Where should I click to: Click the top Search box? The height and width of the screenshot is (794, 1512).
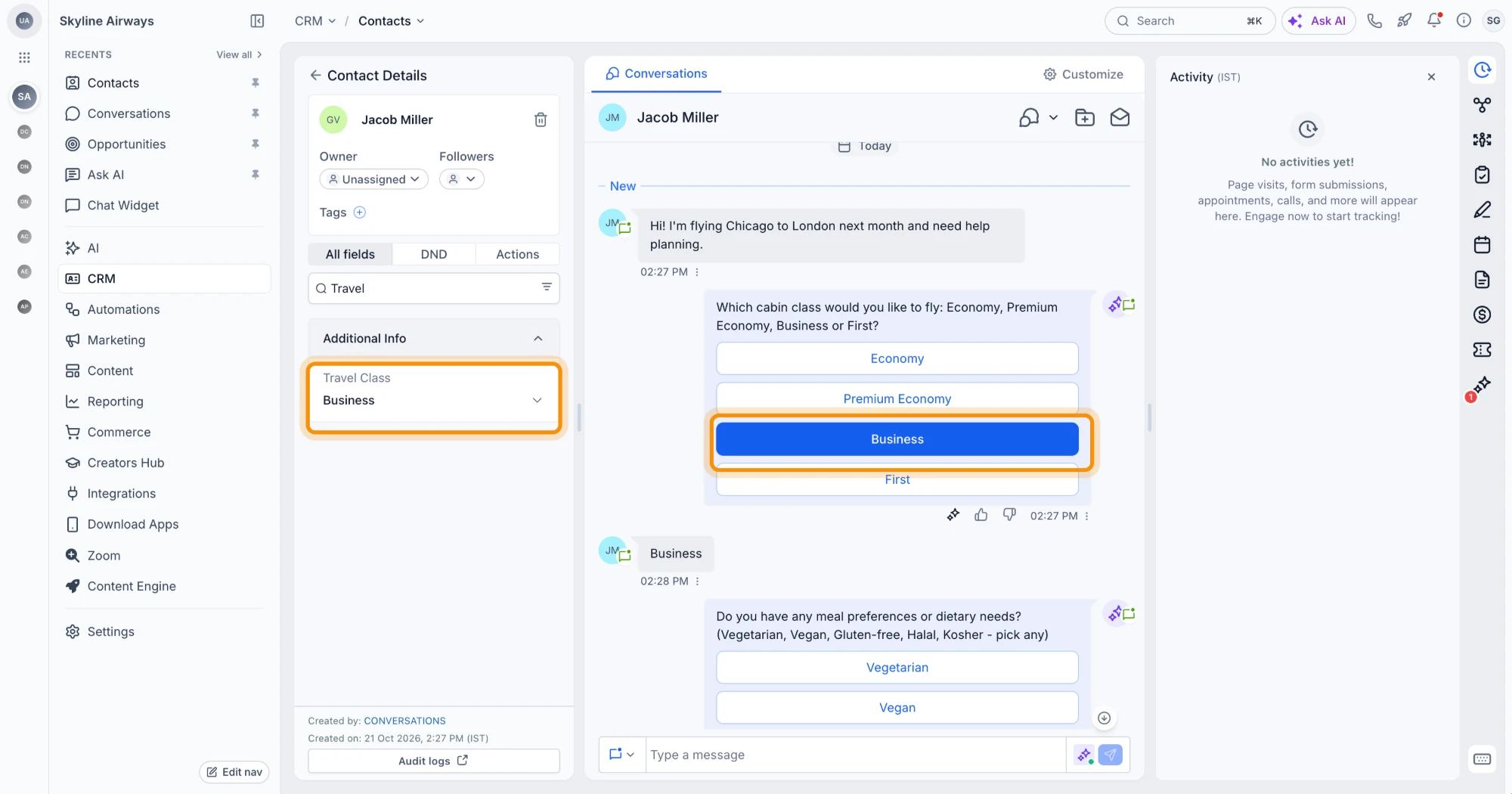click(x=1190, y=21)
